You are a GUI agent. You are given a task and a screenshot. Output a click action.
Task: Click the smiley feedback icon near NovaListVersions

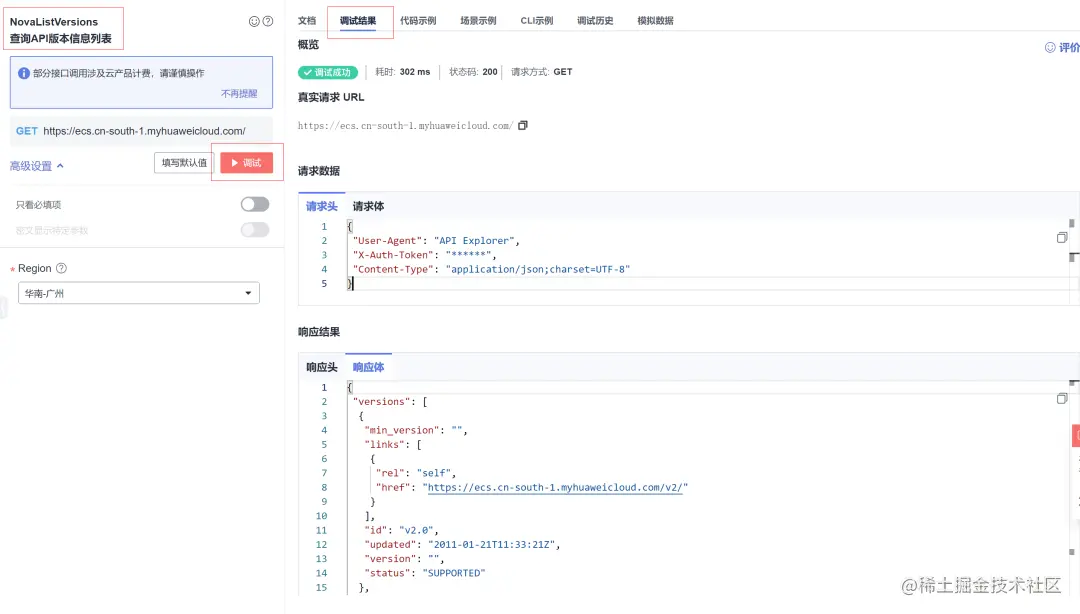point(254,21)
